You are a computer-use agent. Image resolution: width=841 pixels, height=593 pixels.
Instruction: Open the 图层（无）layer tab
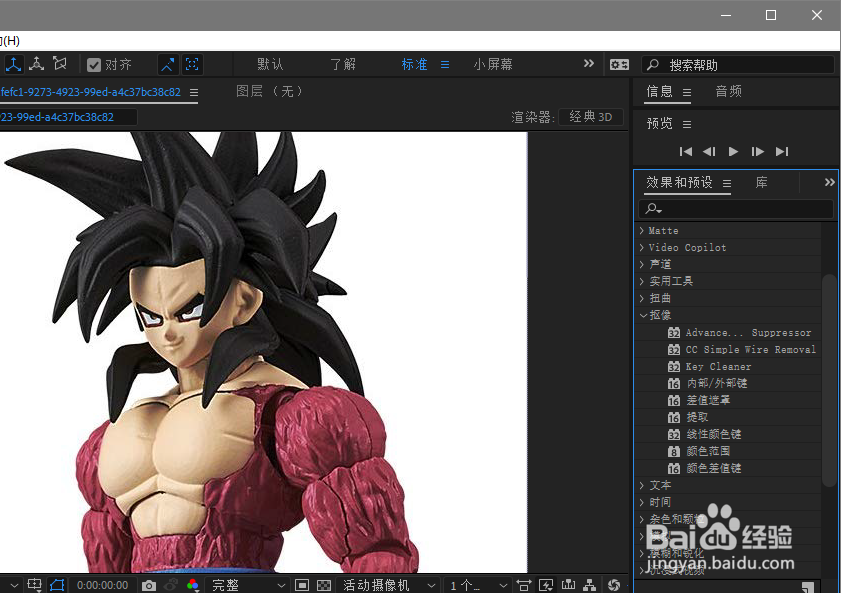click(270, 91)
